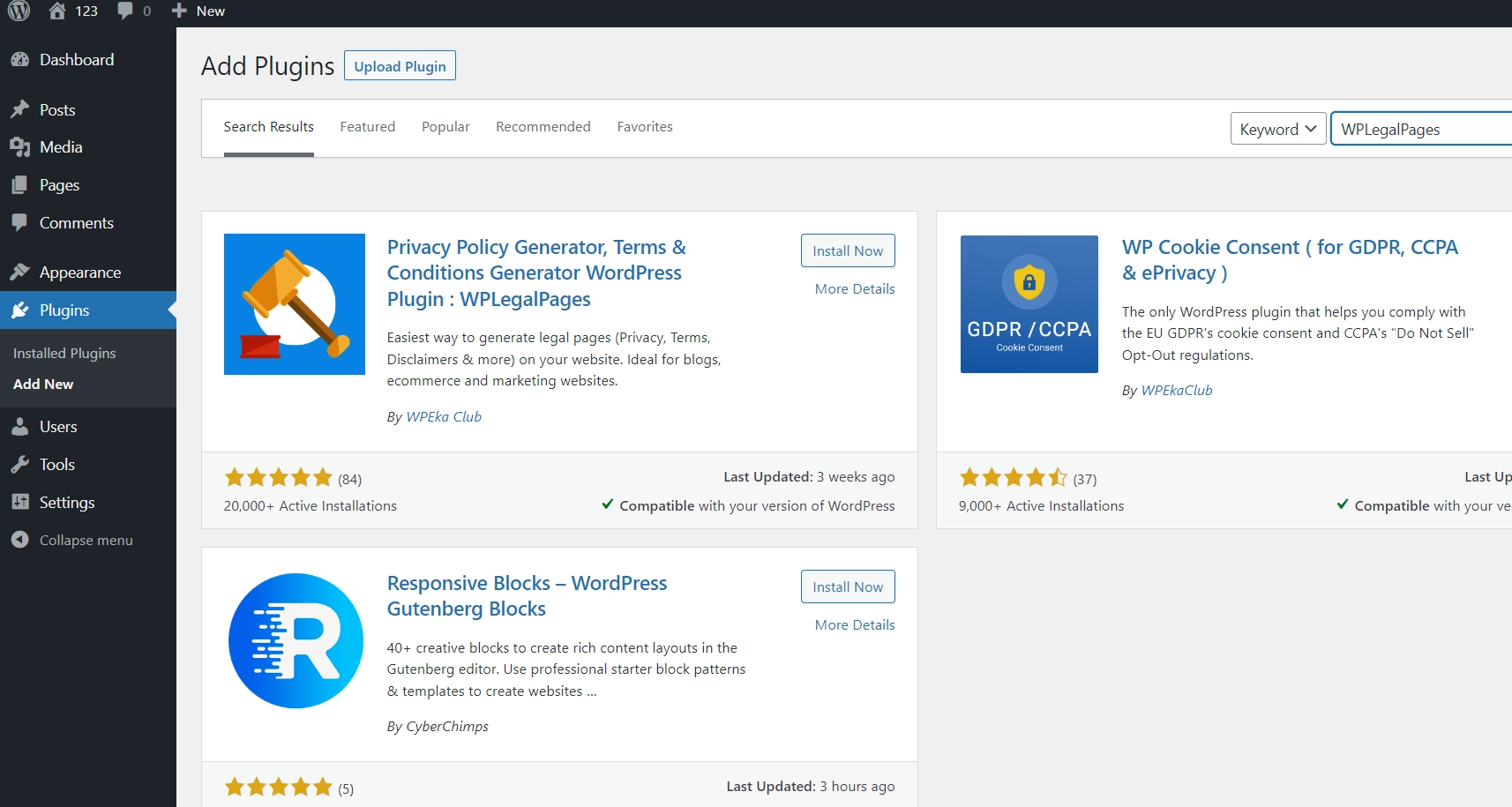Go to Installed Plugins in sidebar
Viewport: 1512px width, 807px height.
64,352
